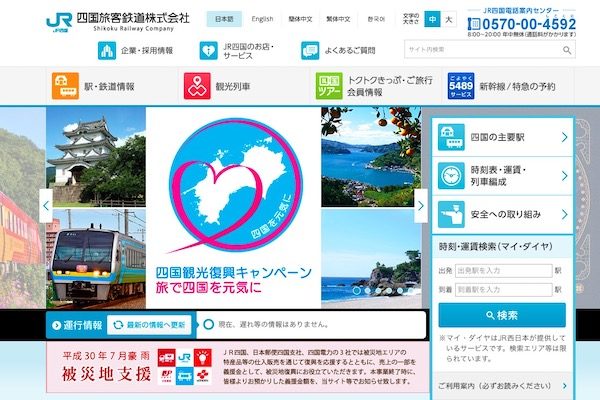
Task: Click the JR四国のお店・サービス heart icon
Action: point(209,51)
